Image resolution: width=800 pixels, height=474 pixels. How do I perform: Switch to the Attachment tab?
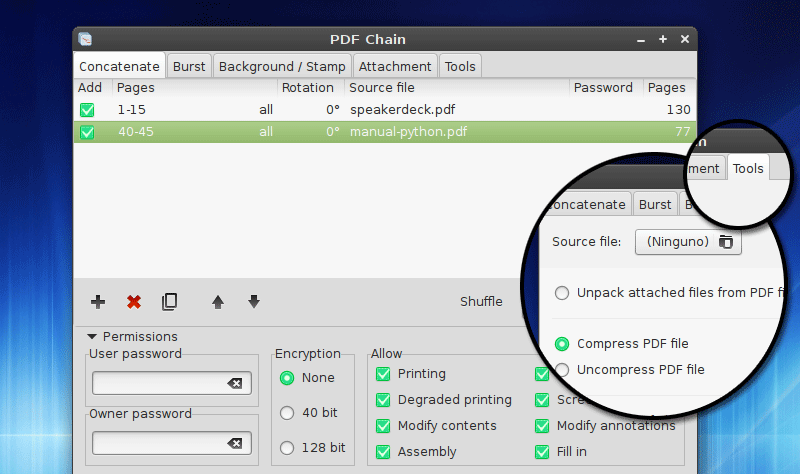tap(395, 66)
